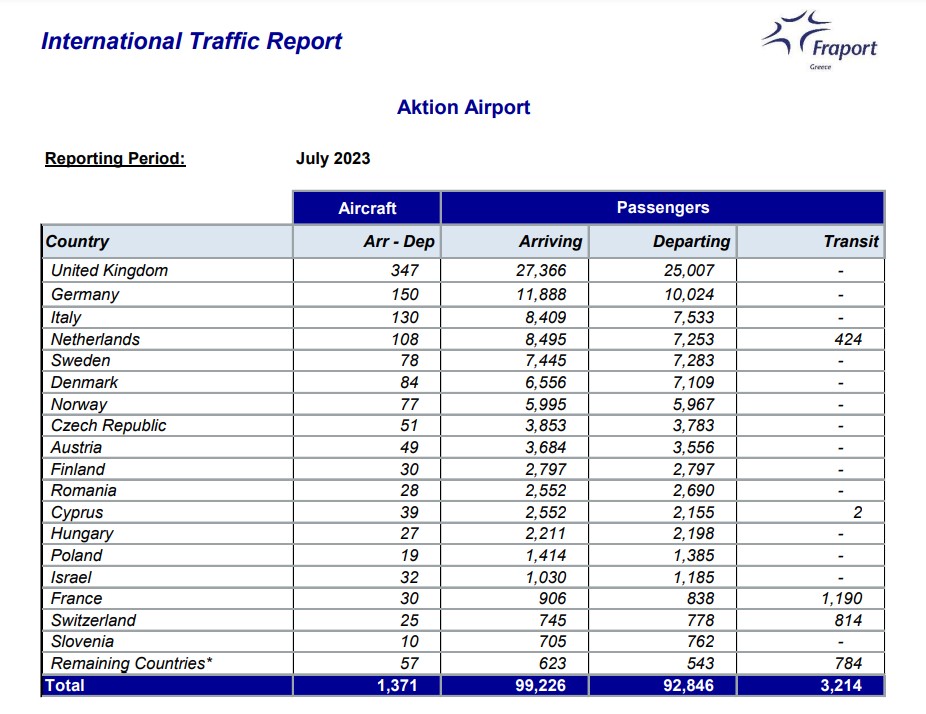The image size is (926, 714).
Task: Click Czech Republic arriving value 3,853
Action: click(546, 425)
